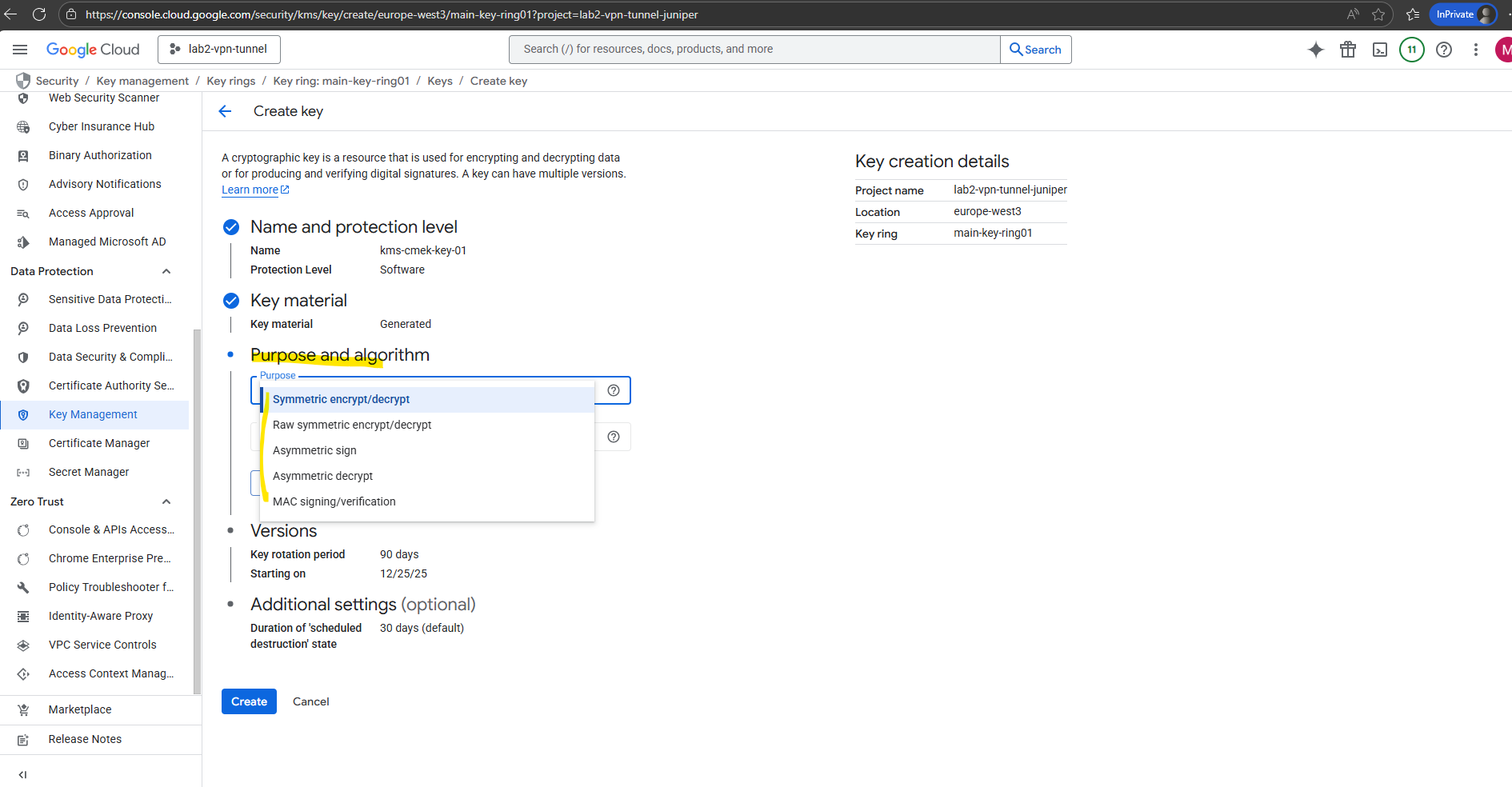Go back using the Create key arrow

pos(226,111)
